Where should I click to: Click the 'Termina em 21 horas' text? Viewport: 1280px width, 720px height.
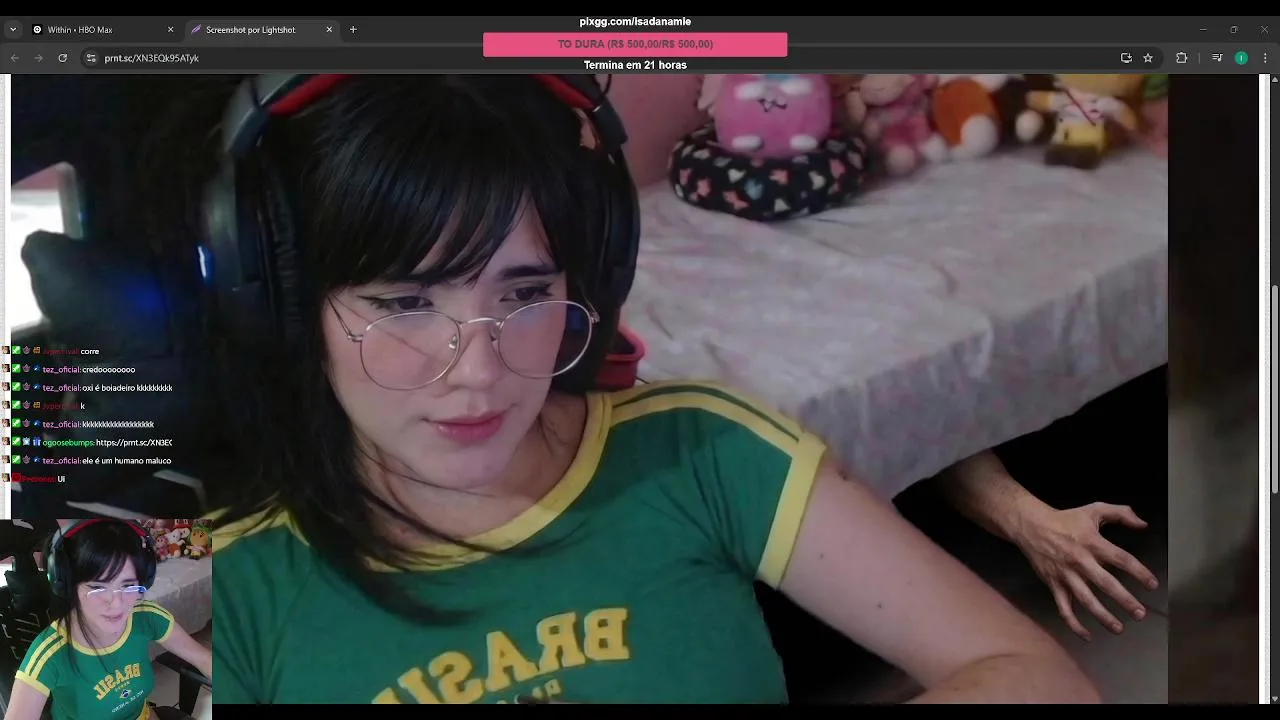tap(635, 65)
